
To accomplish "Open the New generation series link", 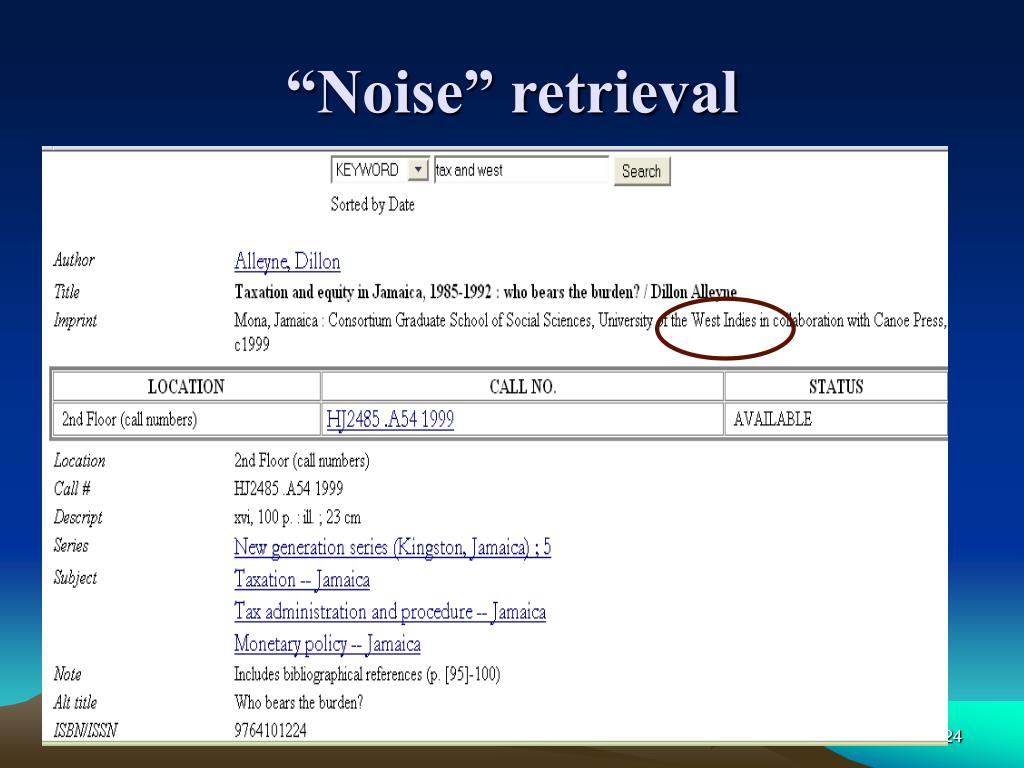I will [x=392, y=547].
